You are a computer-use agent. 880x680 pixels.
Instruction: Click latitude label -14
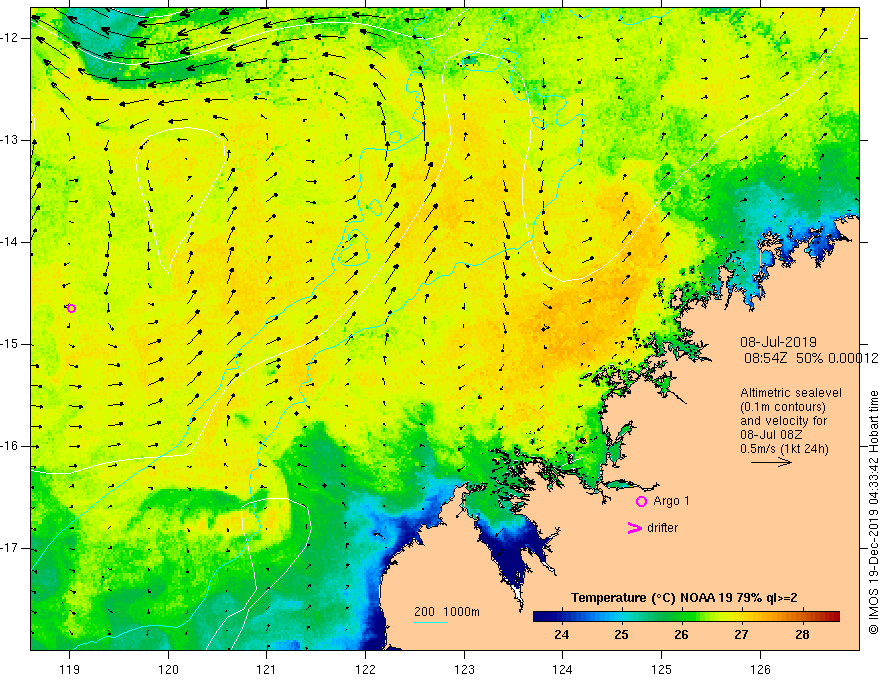10,242
